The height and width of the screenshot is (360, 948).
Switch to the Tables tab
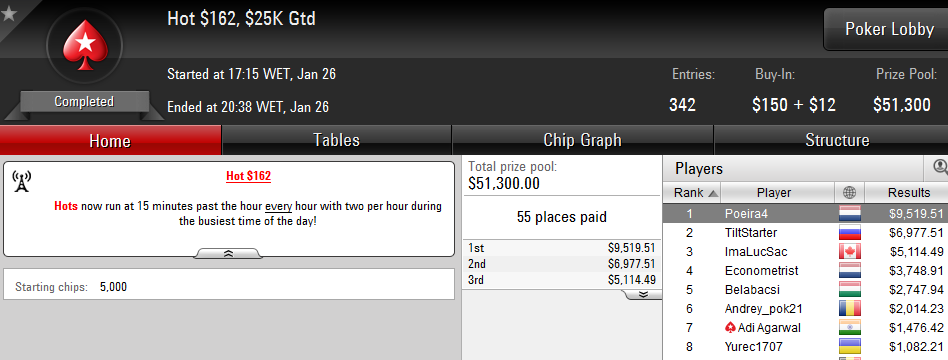(337, 140)
